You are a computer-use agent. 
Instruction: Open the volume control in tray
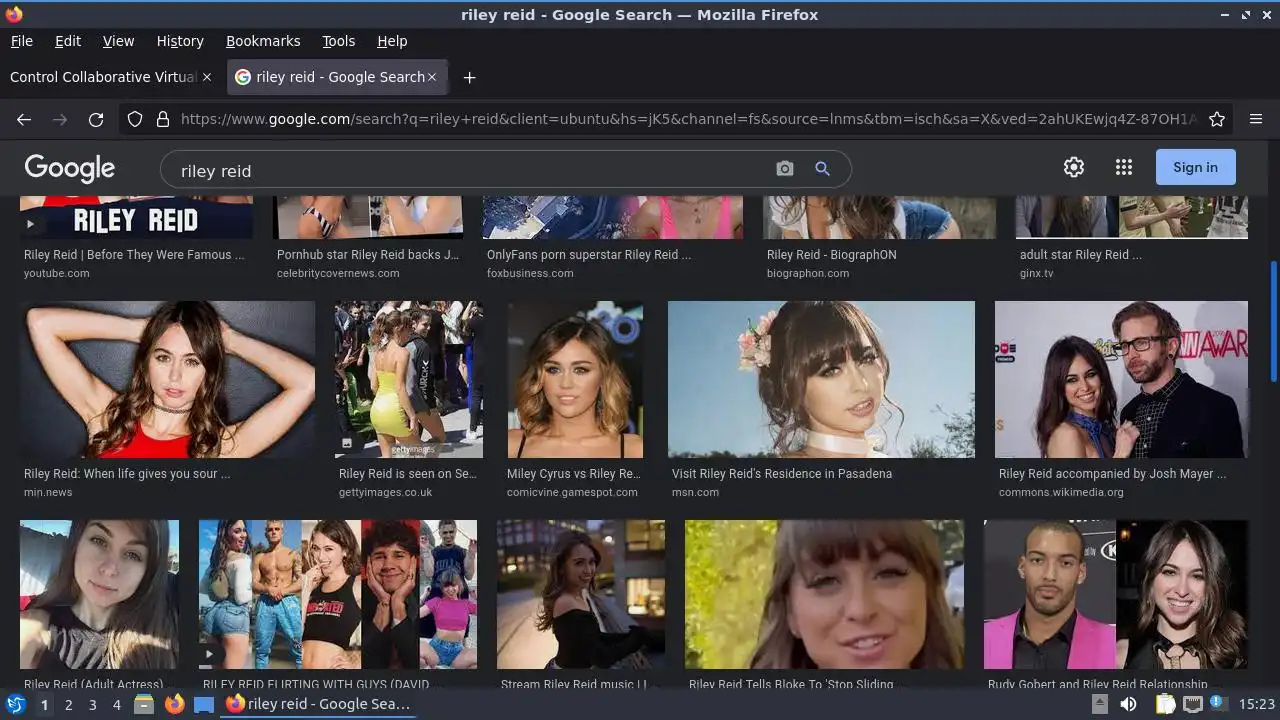1128,704
